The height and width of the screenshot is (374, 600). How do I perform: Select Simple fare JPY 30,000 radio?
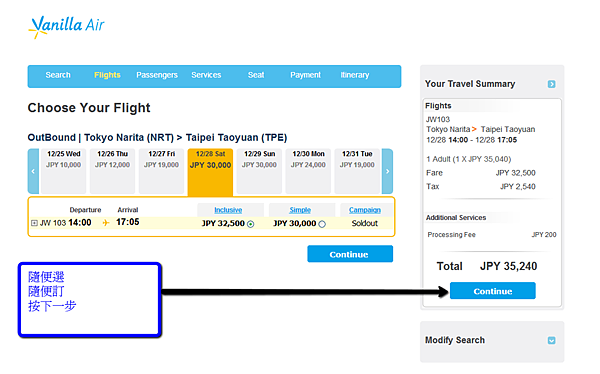(322, 224)
